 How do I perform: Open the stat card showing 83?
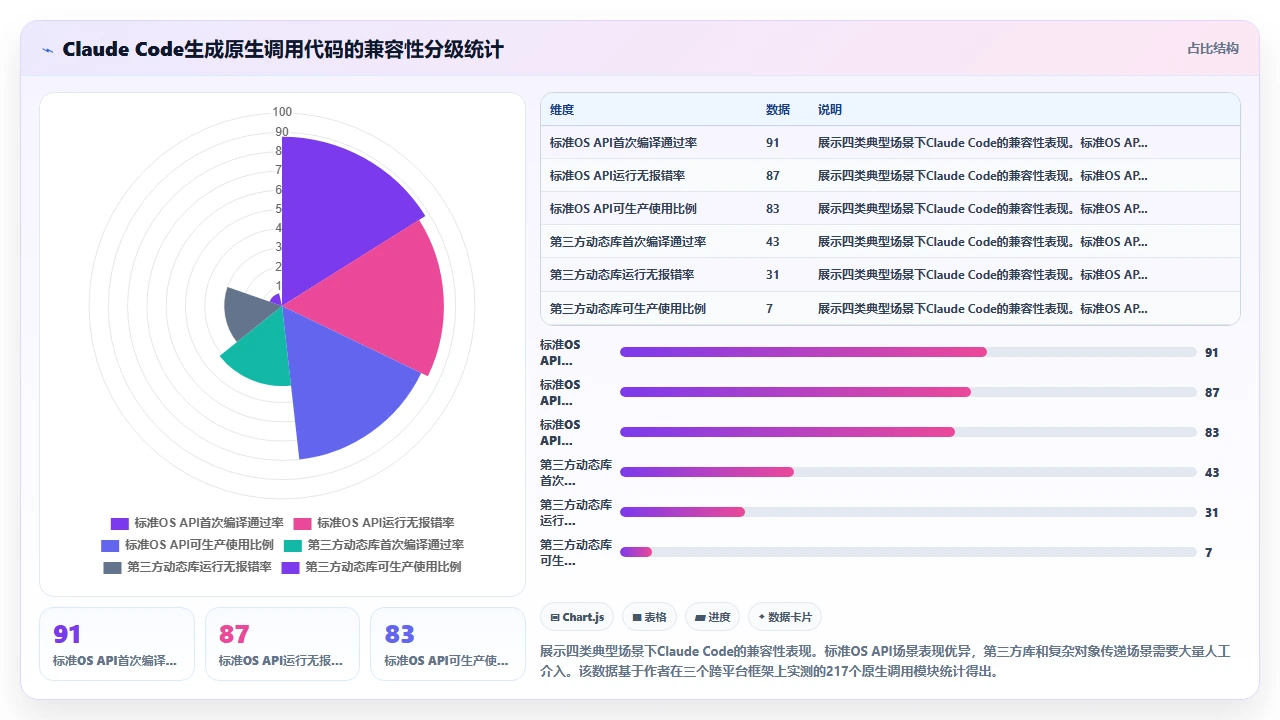click(x=448, y=644)
